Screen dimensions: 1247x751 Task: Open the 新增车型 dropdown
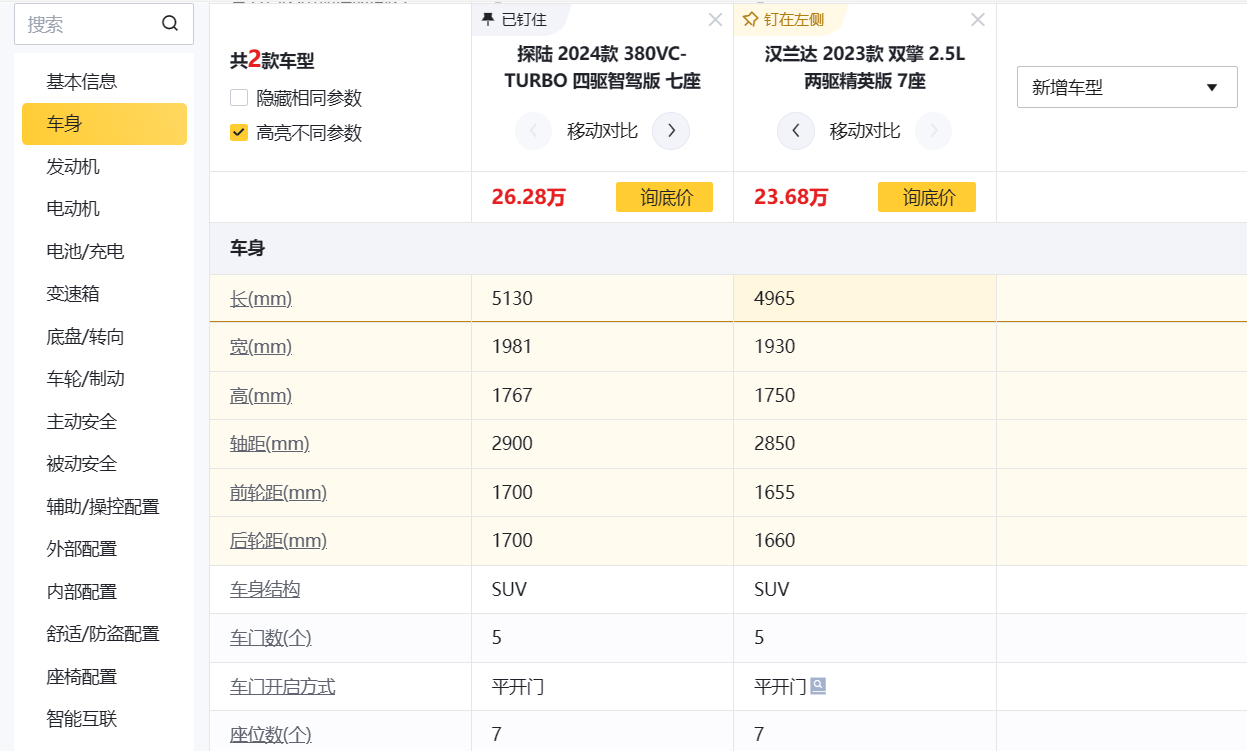(1127, 87)
